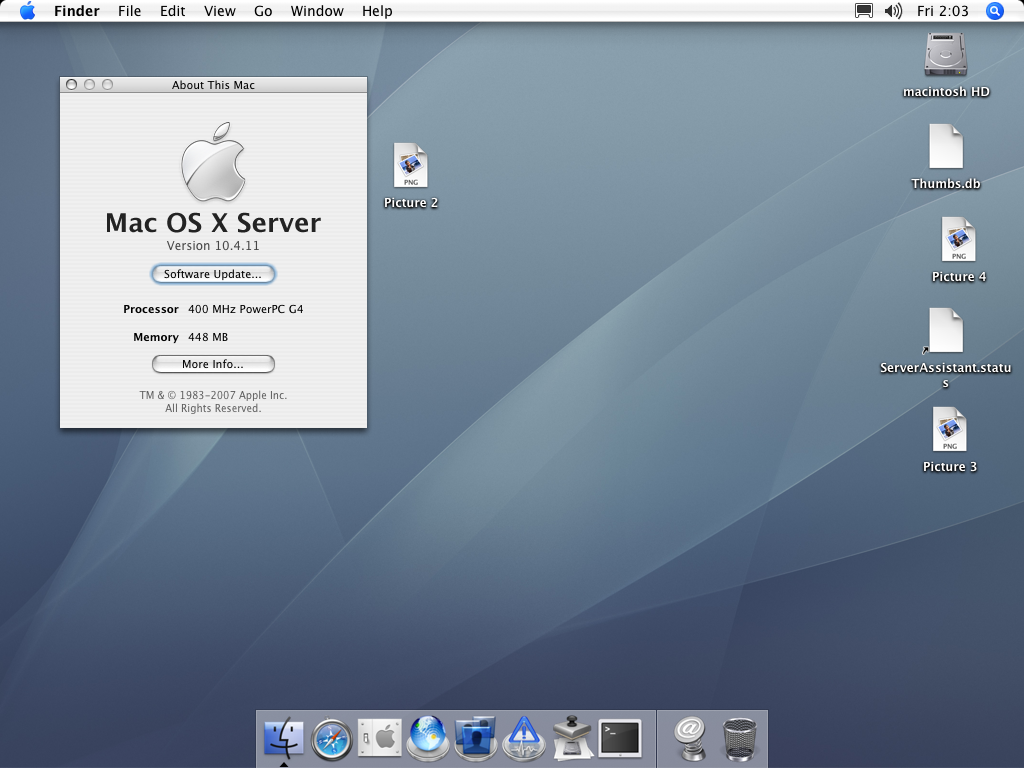Select the Picture 2 PNG file
Screen dimensions: 1024x768
pos(410,165)
